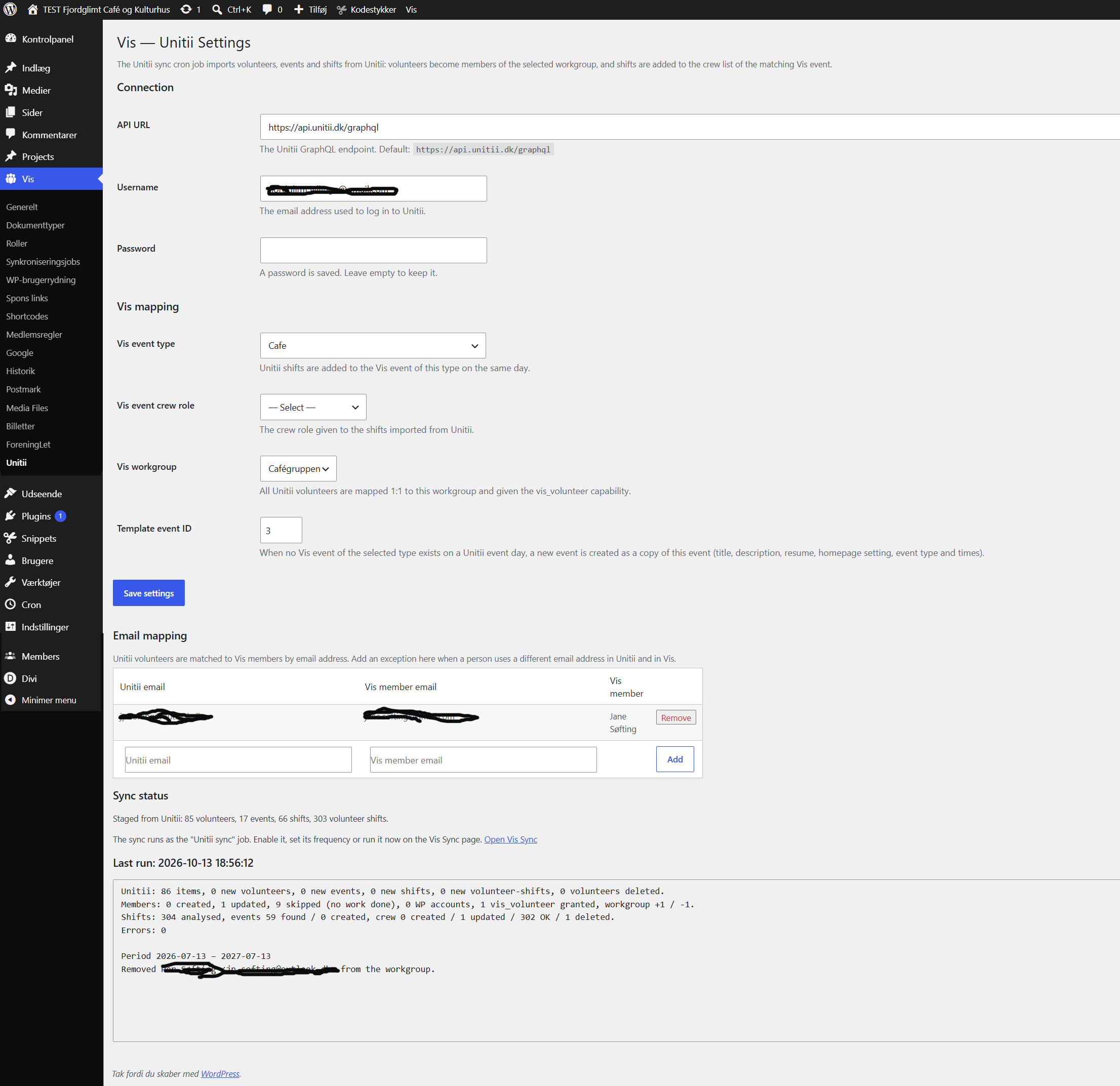Viewport: 1120px width, 1086px height.
Task: Open the Ctrl+K search icon
Action: point(217,10)
